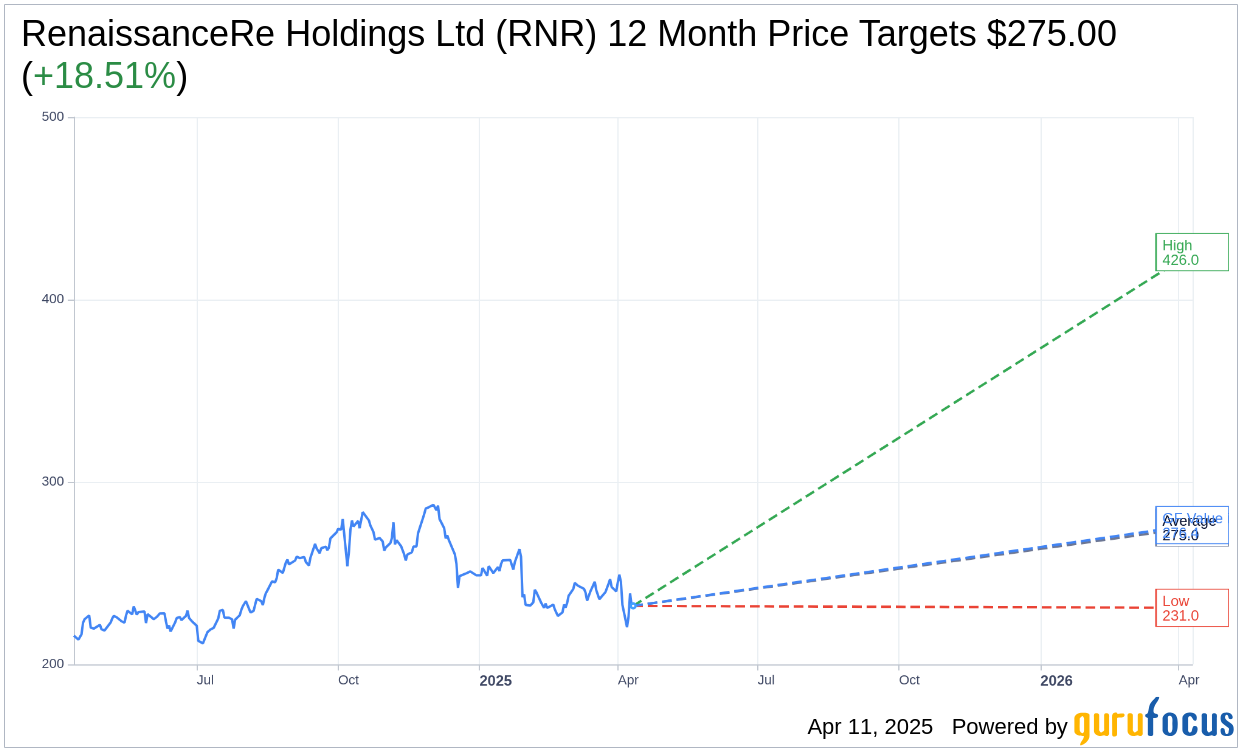
Task: Click the Jul label after 2025 on x-axis
Action: coord(766,680)
